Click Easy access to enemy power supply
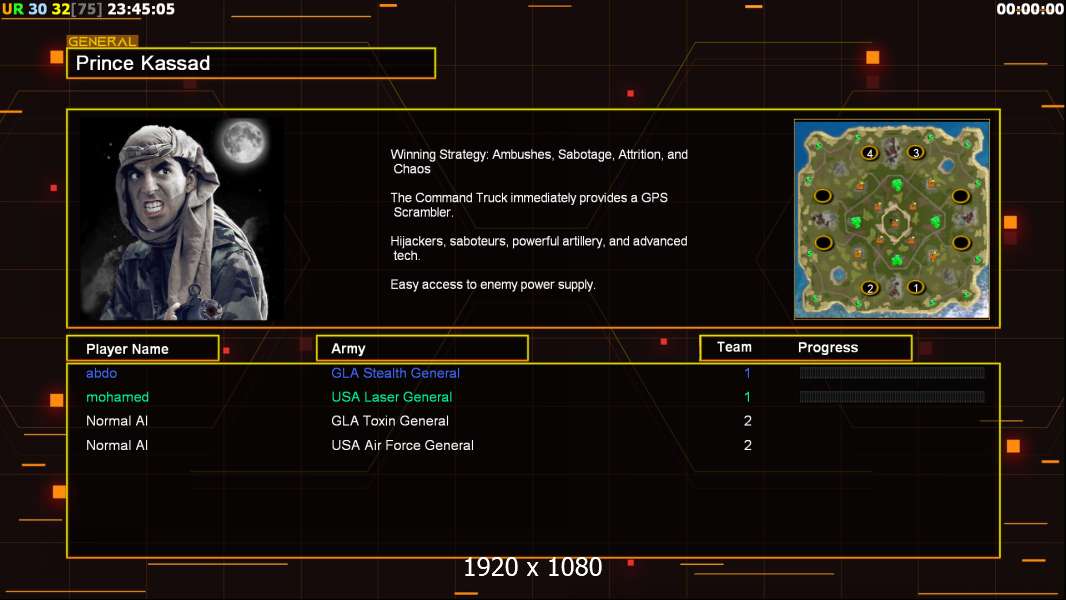 point(493,285)
